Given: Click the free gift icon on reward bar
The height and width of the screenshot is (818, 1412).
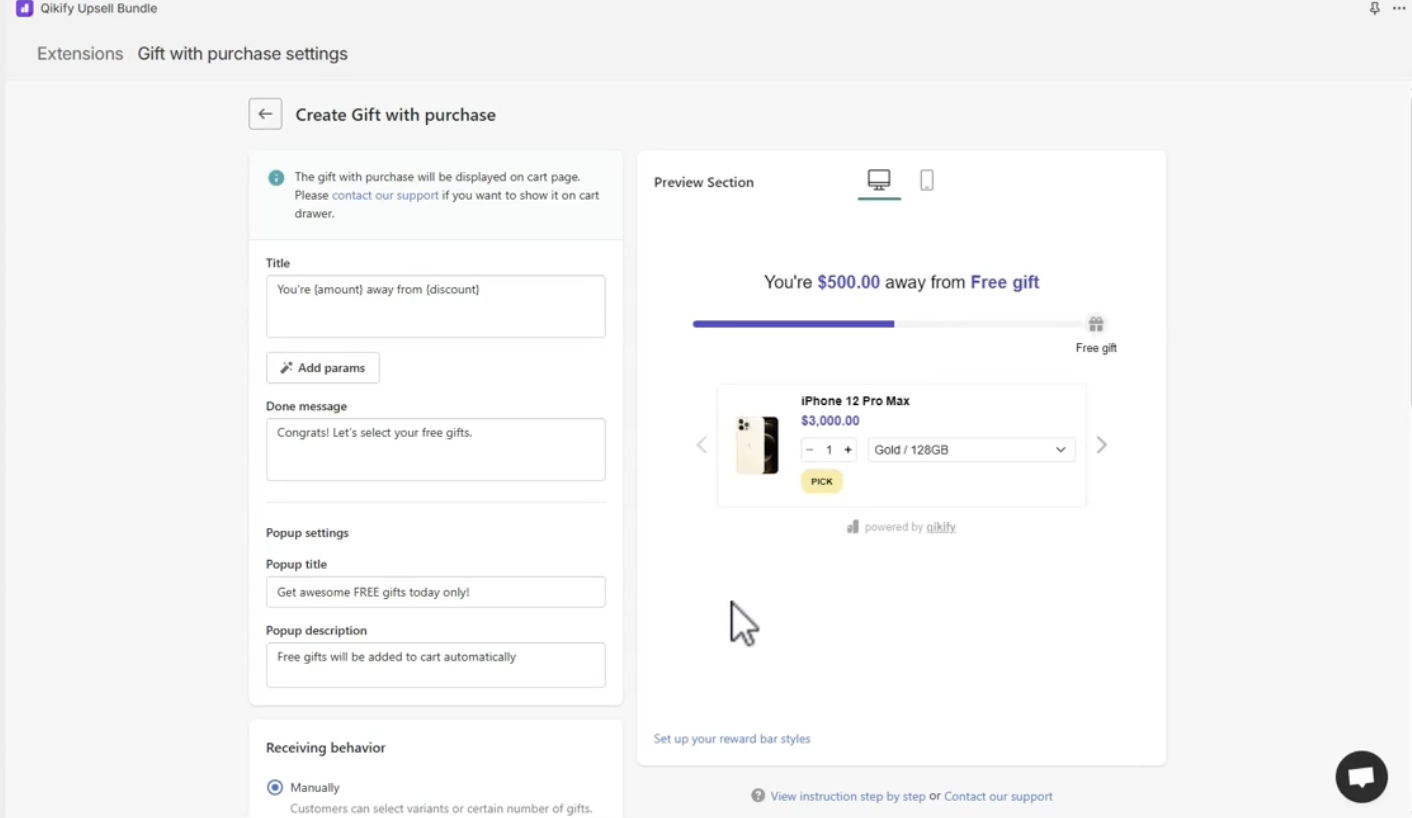Looking at the screenshot, I should tap(1096, 324).
